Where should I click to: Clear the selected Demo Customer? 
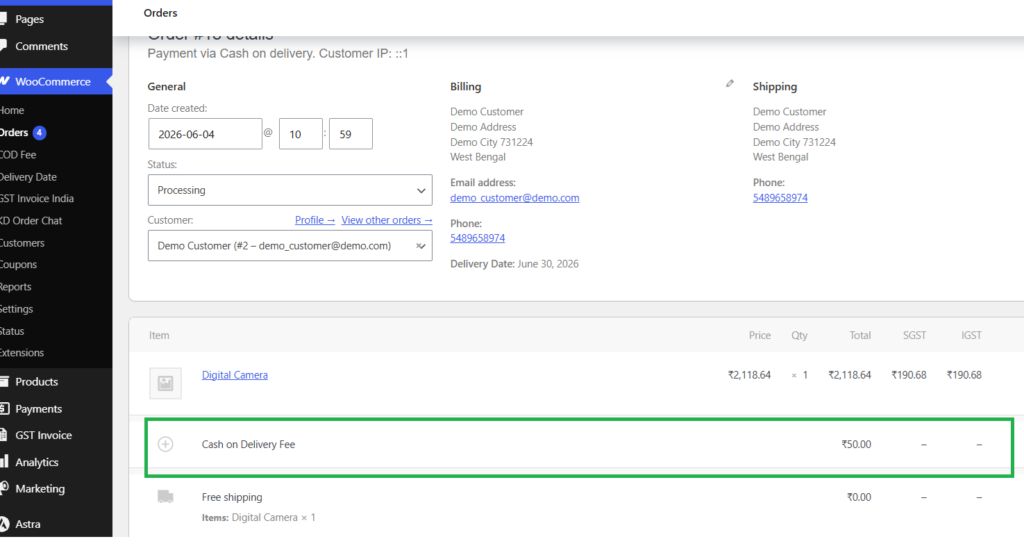419,246
